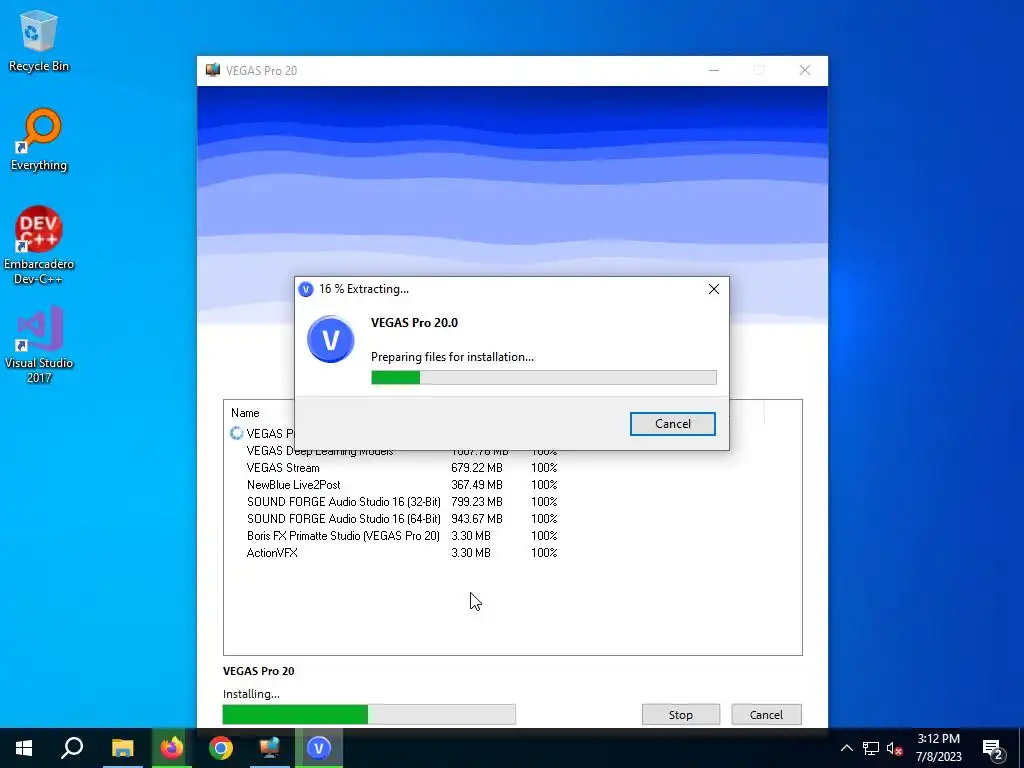This screenshot has width=1024, height=768.
Task: Select the Everything search desktop shortcut
Action: 39,140
